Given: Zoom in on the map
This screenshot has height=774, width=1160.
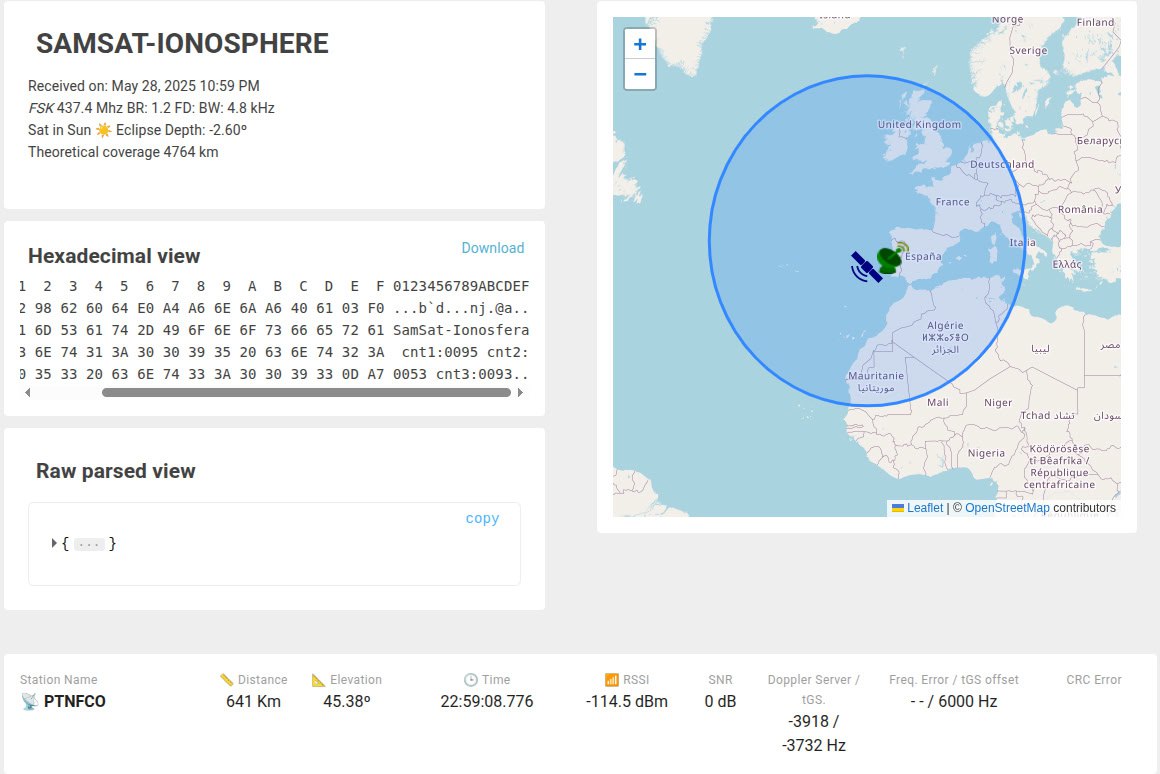Looking at the screenshot, I should [x=640, y=44].
